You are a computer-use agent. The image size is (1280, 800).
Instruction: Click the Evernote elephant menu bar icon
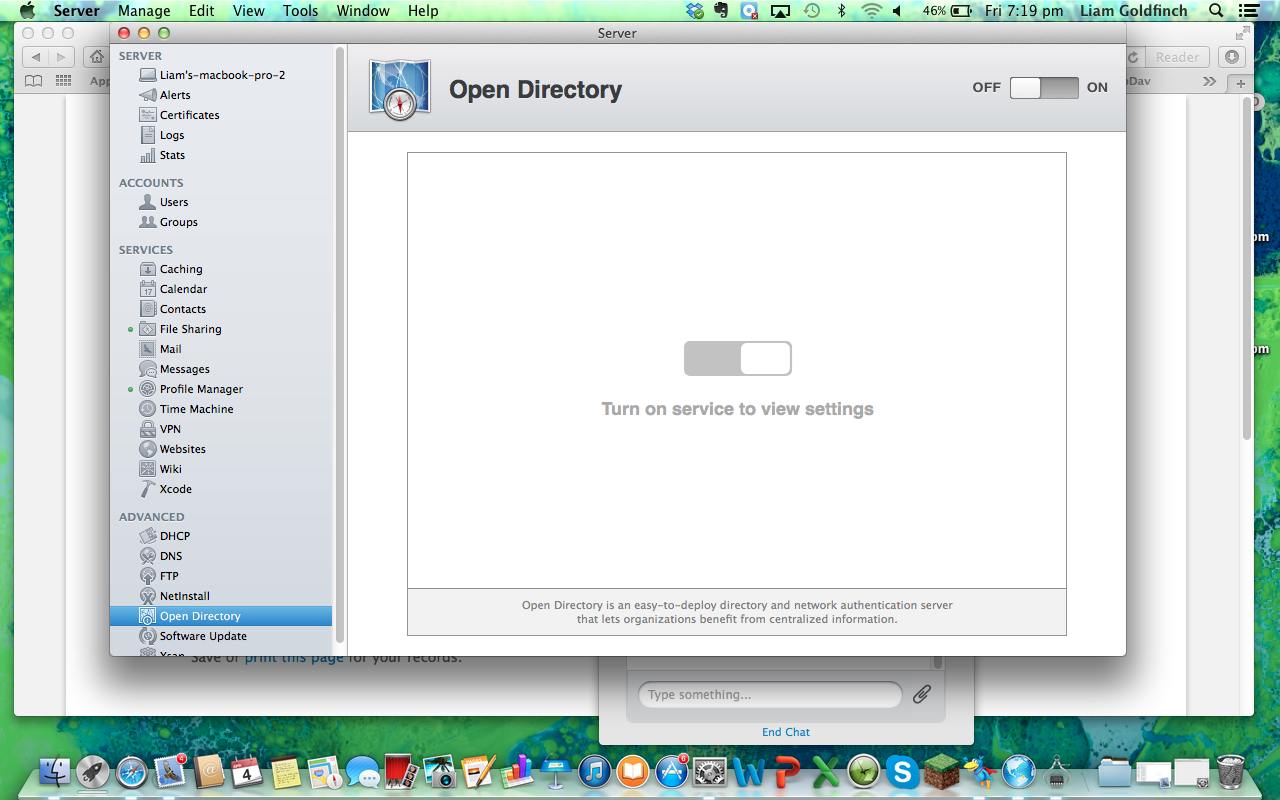pyautogui.click(x=720, y=11)
